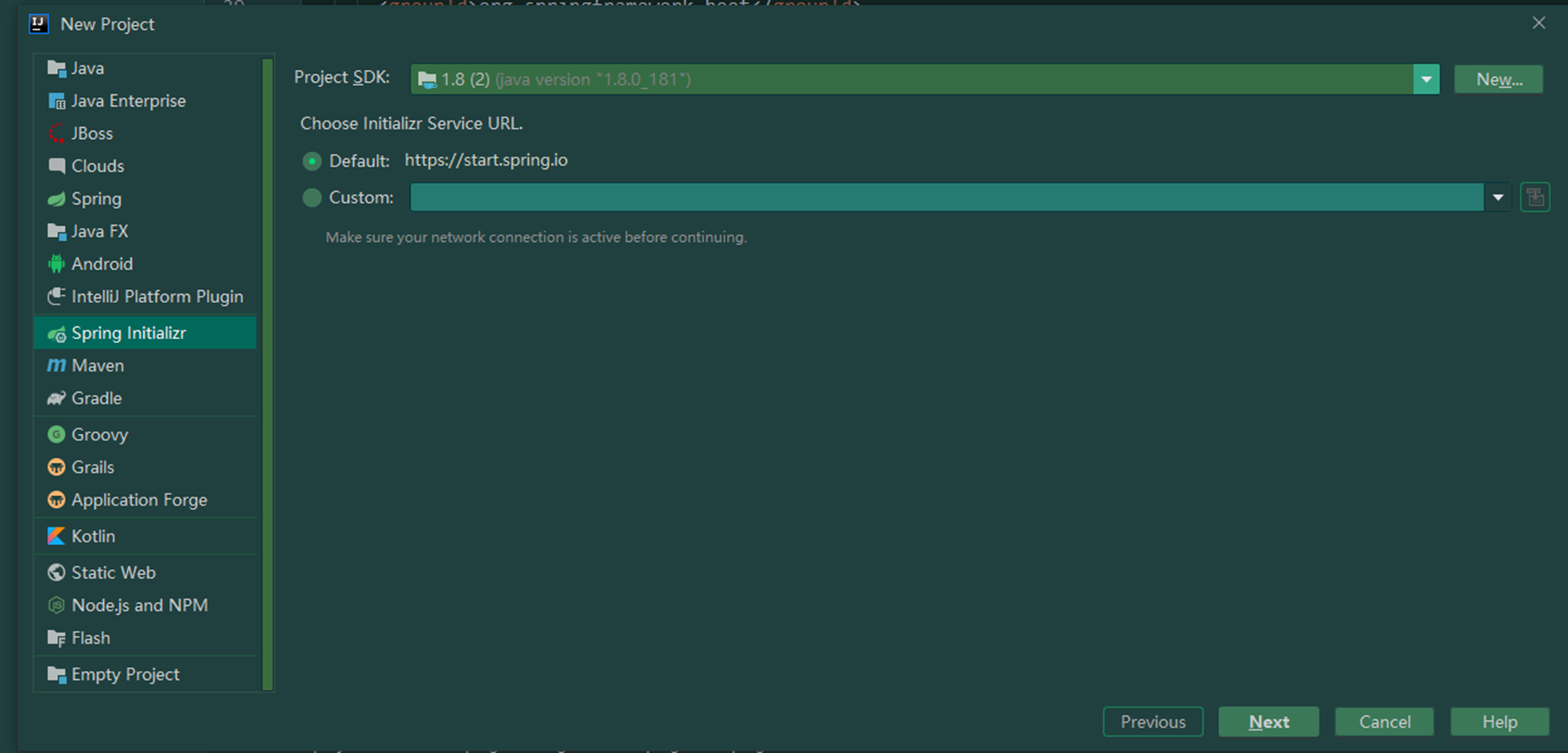
Task: Click the Java project type icon
Action: pyautogui.click(x=56, y=68)
